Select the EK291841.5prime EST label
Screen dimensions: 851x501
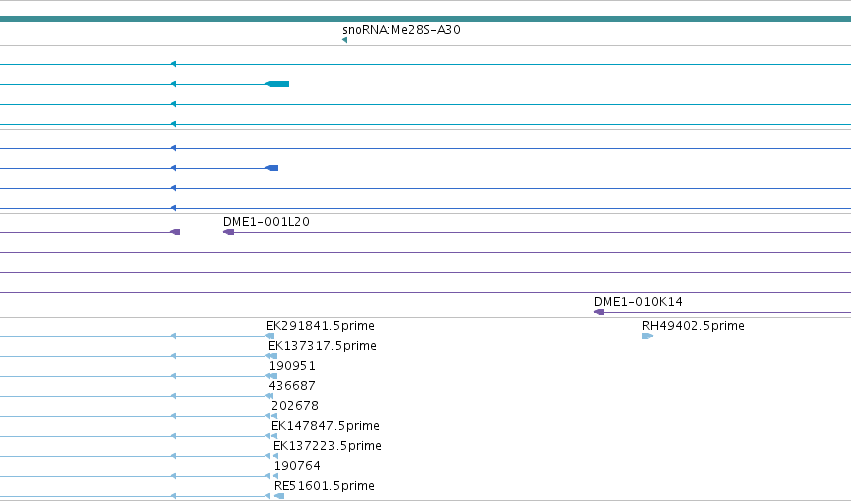pos(320,326)
